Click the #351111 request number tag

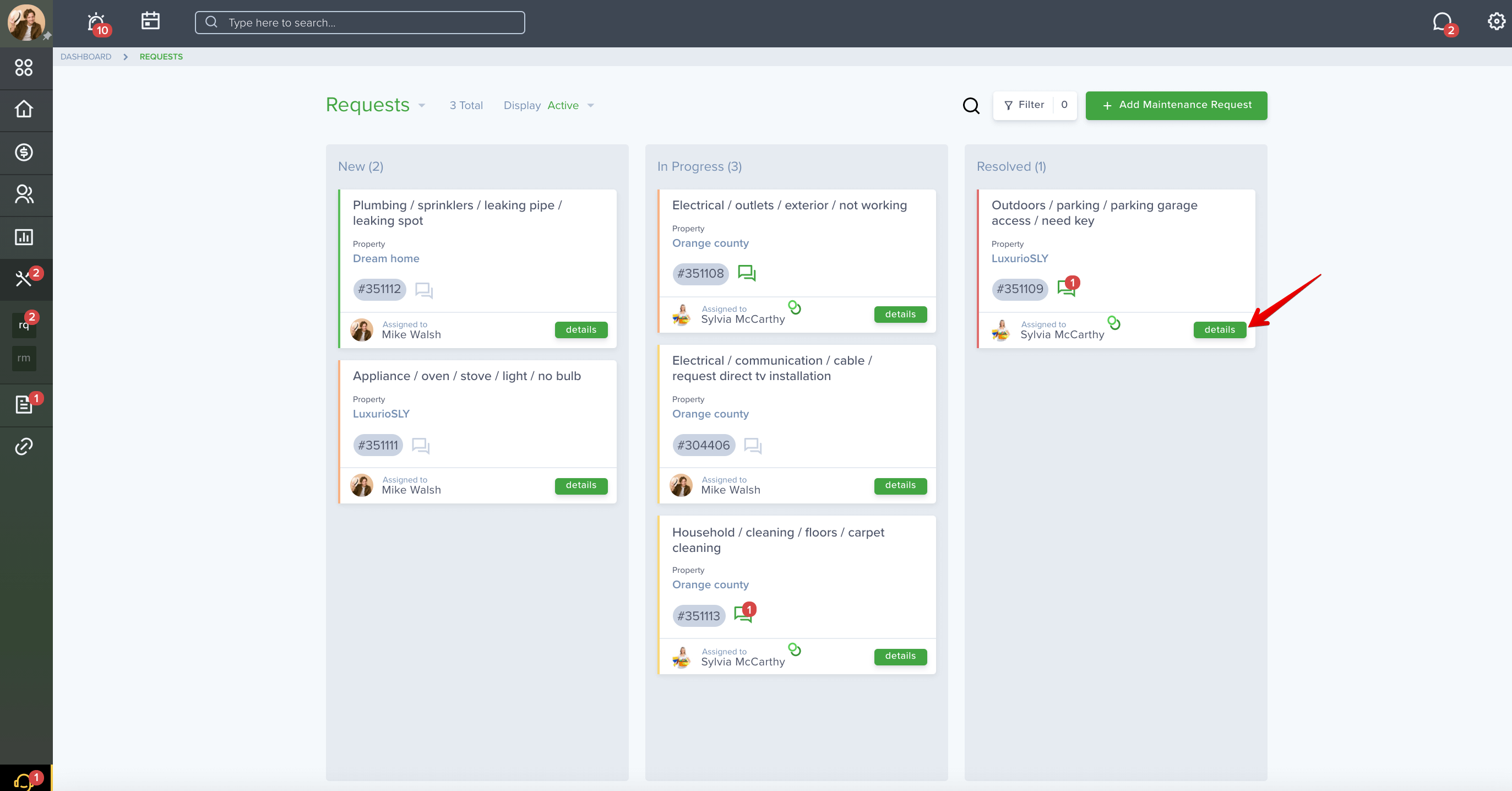point(378,446)
